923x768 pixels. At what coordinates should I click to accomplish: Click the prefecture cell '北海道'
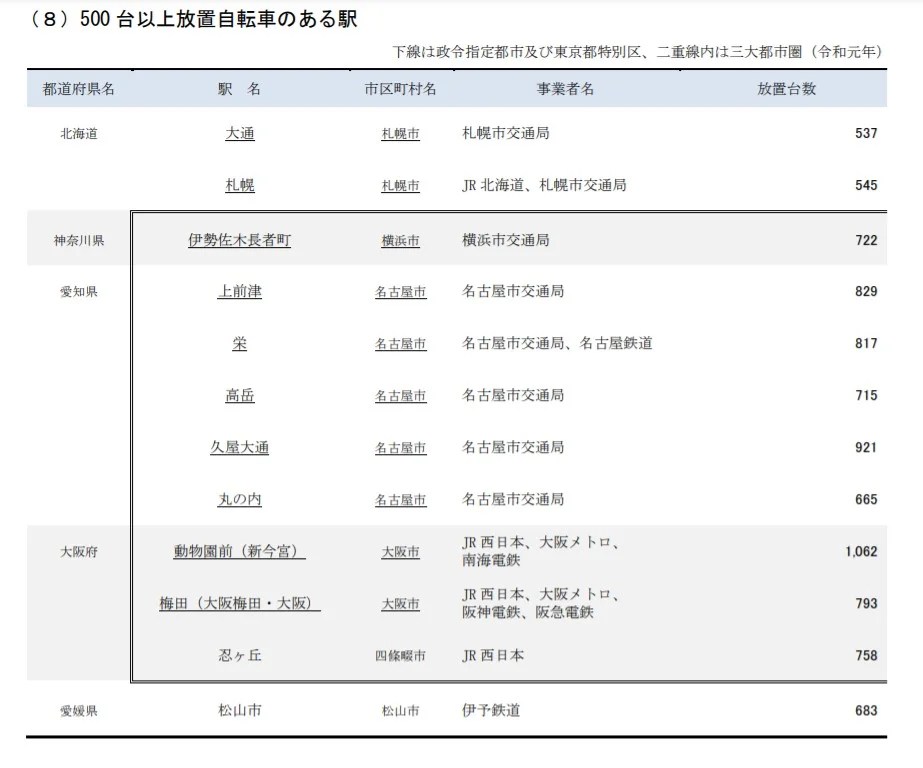point(79,134)
